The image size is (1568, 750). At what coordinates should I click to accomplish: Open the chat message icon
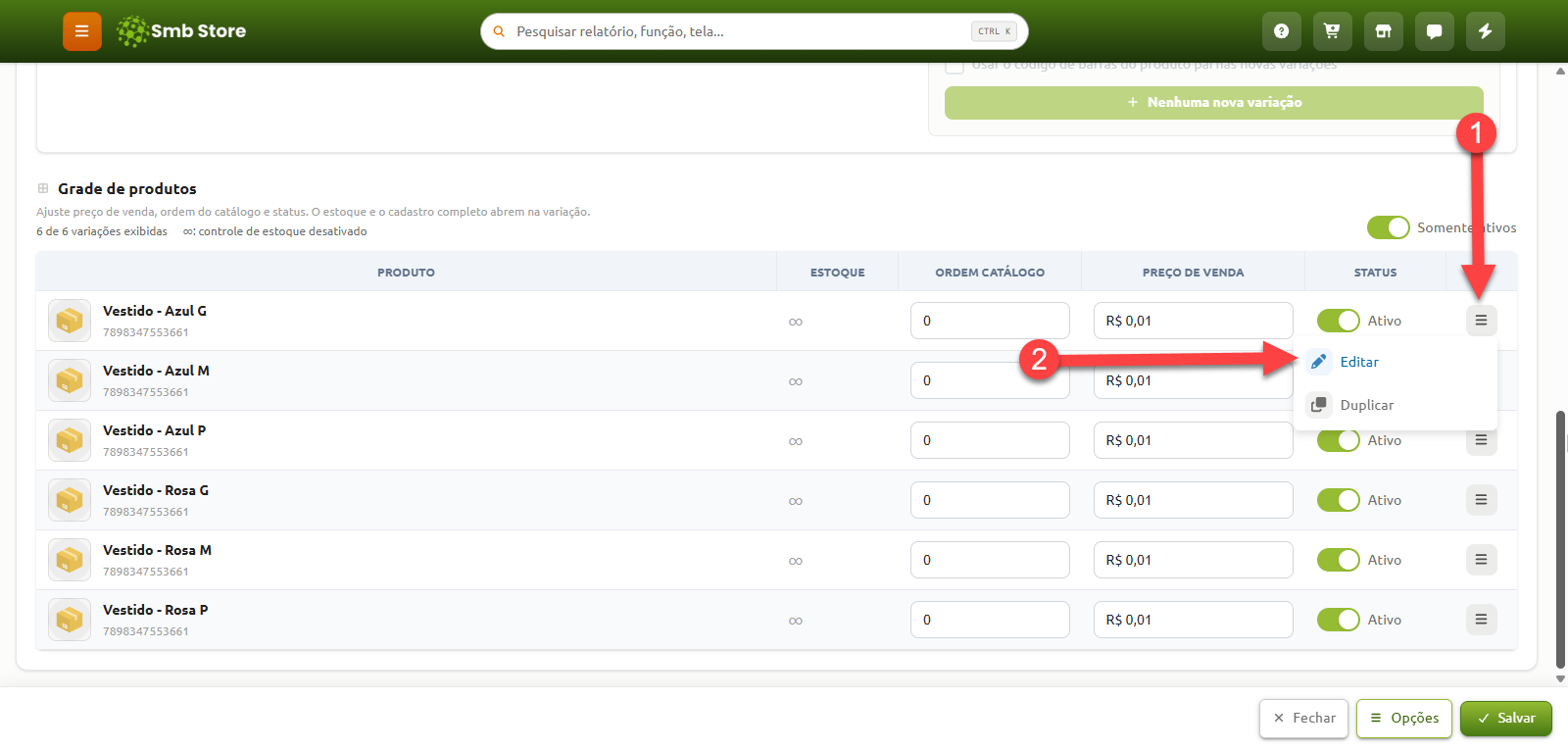click(1434, 31)
